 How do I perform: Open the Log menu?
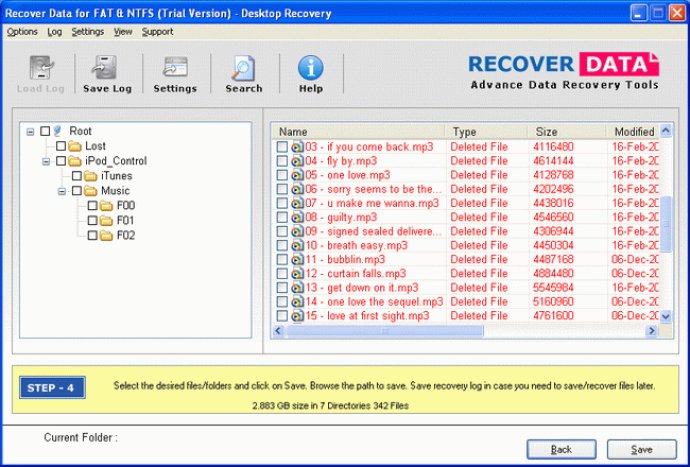(55, 32)
